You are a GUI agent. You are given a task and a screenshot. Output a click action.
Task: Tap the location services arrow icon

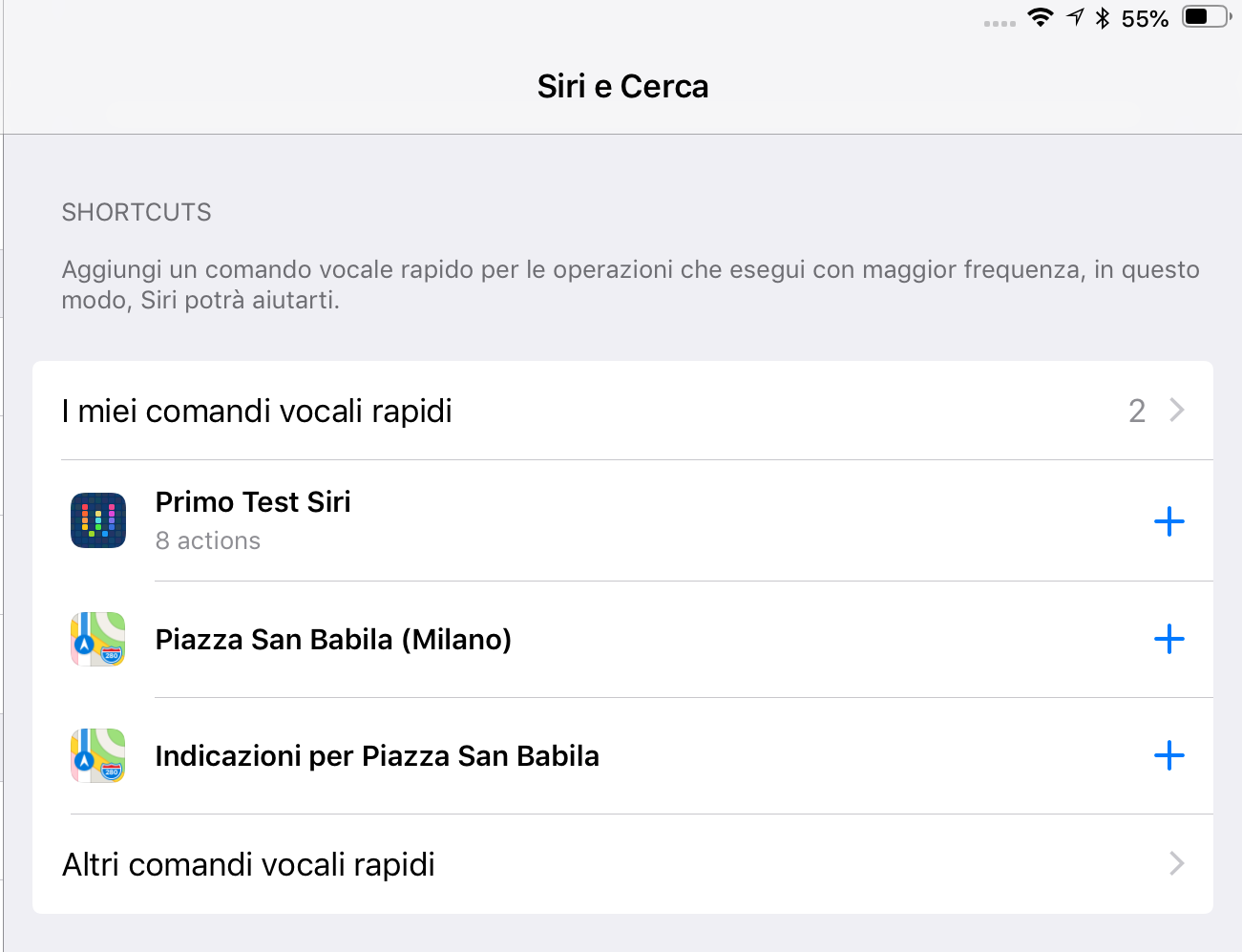coord(1076,17)
